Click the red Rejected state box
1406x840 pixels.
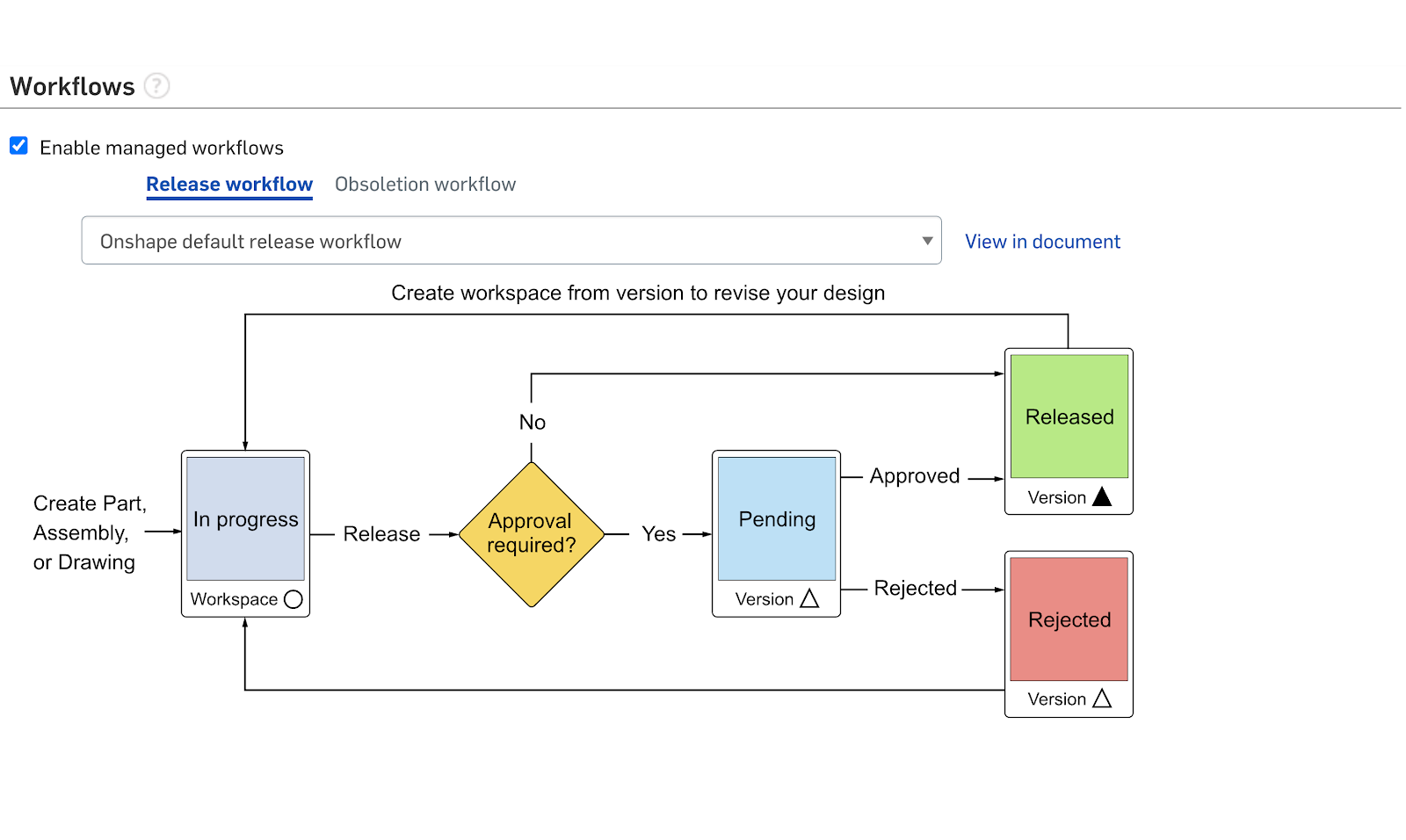click(1069, 619)
